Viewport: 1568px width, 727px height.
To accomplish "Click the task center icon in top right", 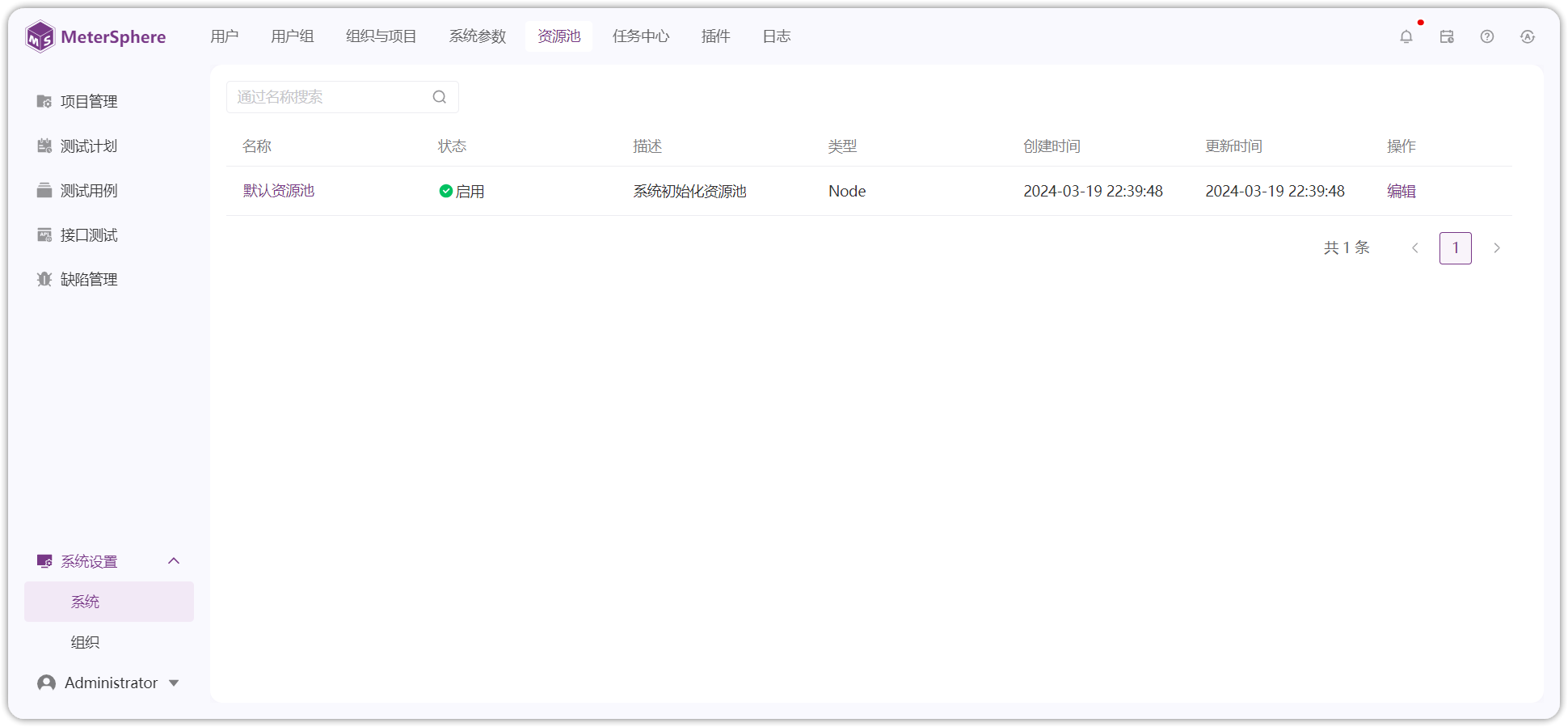I will (x=1447, y=36).
